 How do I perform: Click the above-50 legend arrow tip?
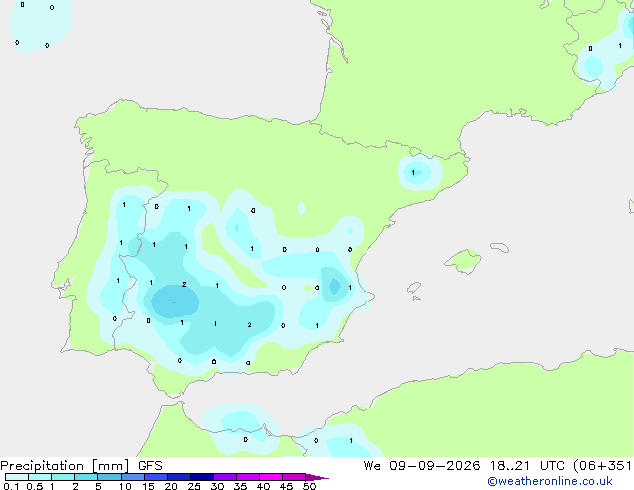[x=317, y=477]
